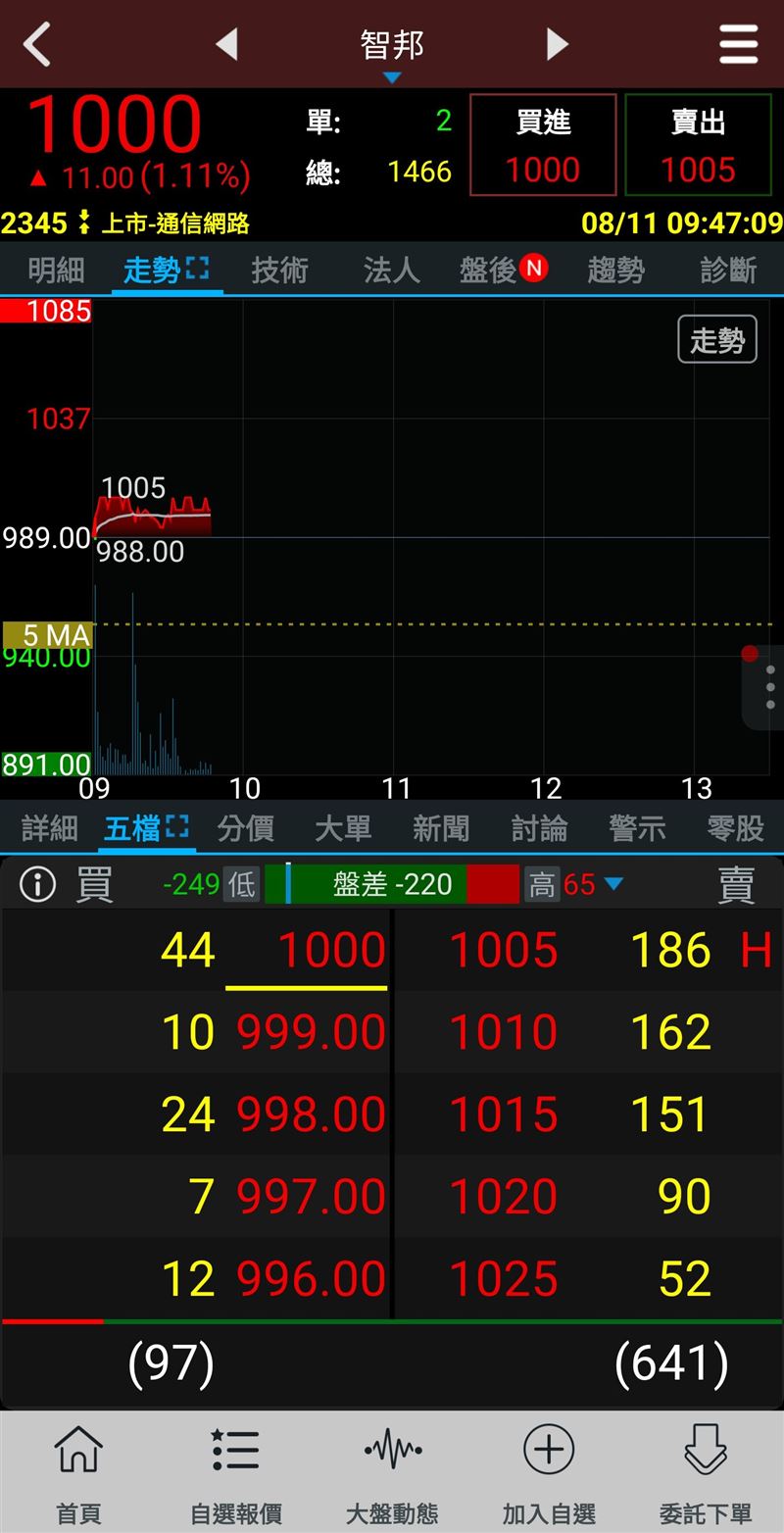The width and height of the screenshot is (784, 1533).
Task: Tap stock code 2345
Action: coord(34,223)
